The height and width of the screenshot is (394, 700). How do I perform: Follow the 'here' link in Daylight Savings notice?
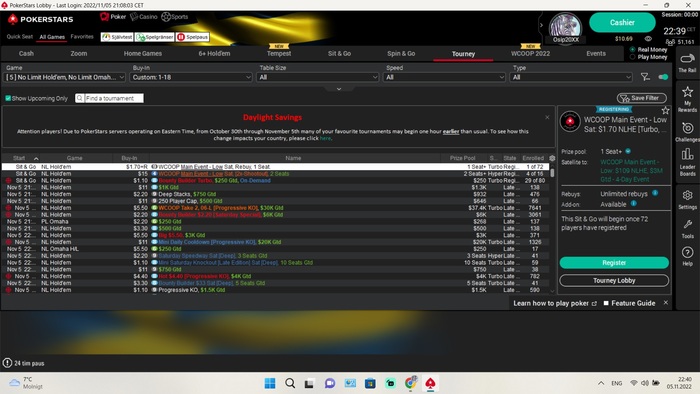click(325, 138)
